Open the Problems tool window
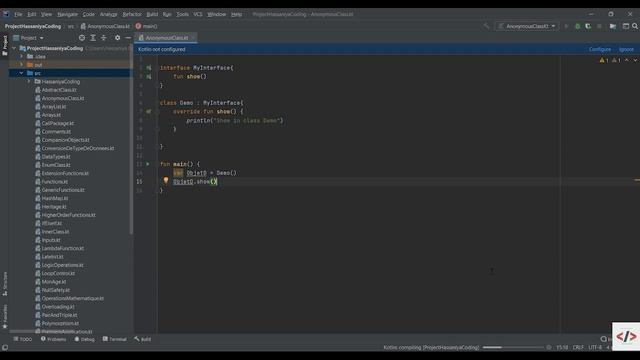The image size is (640, 360). pos(53,339)
